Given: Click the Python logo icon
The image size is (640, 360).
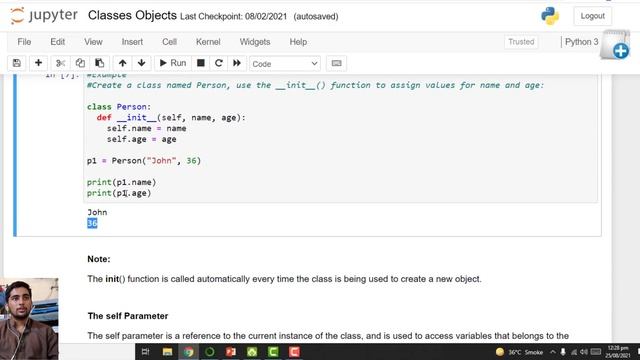Looking at the screenshot, I should point(550,16).
